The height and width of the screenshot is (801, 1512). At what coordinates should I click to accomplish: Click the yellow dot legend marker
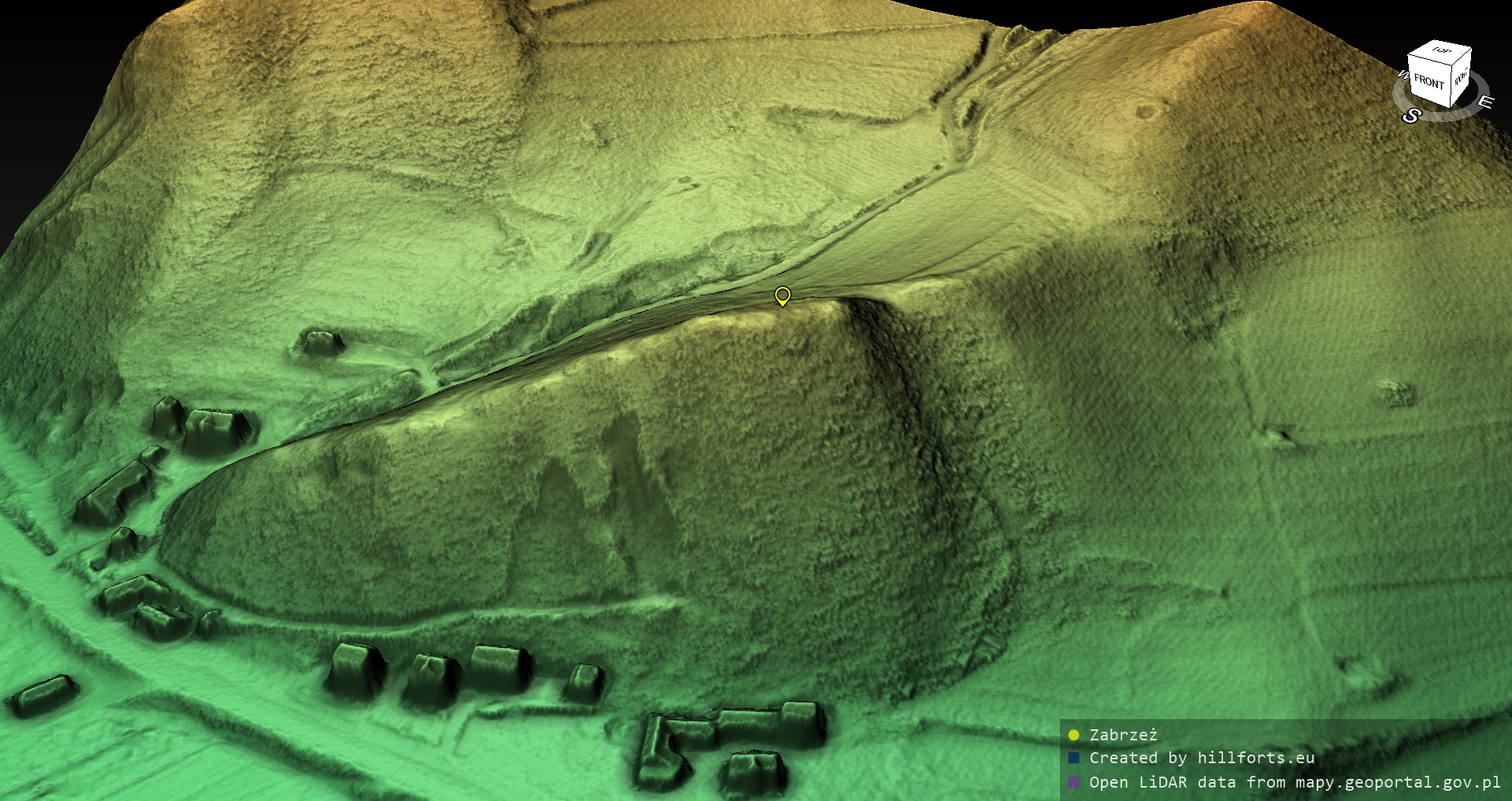tap(1073, 736)
